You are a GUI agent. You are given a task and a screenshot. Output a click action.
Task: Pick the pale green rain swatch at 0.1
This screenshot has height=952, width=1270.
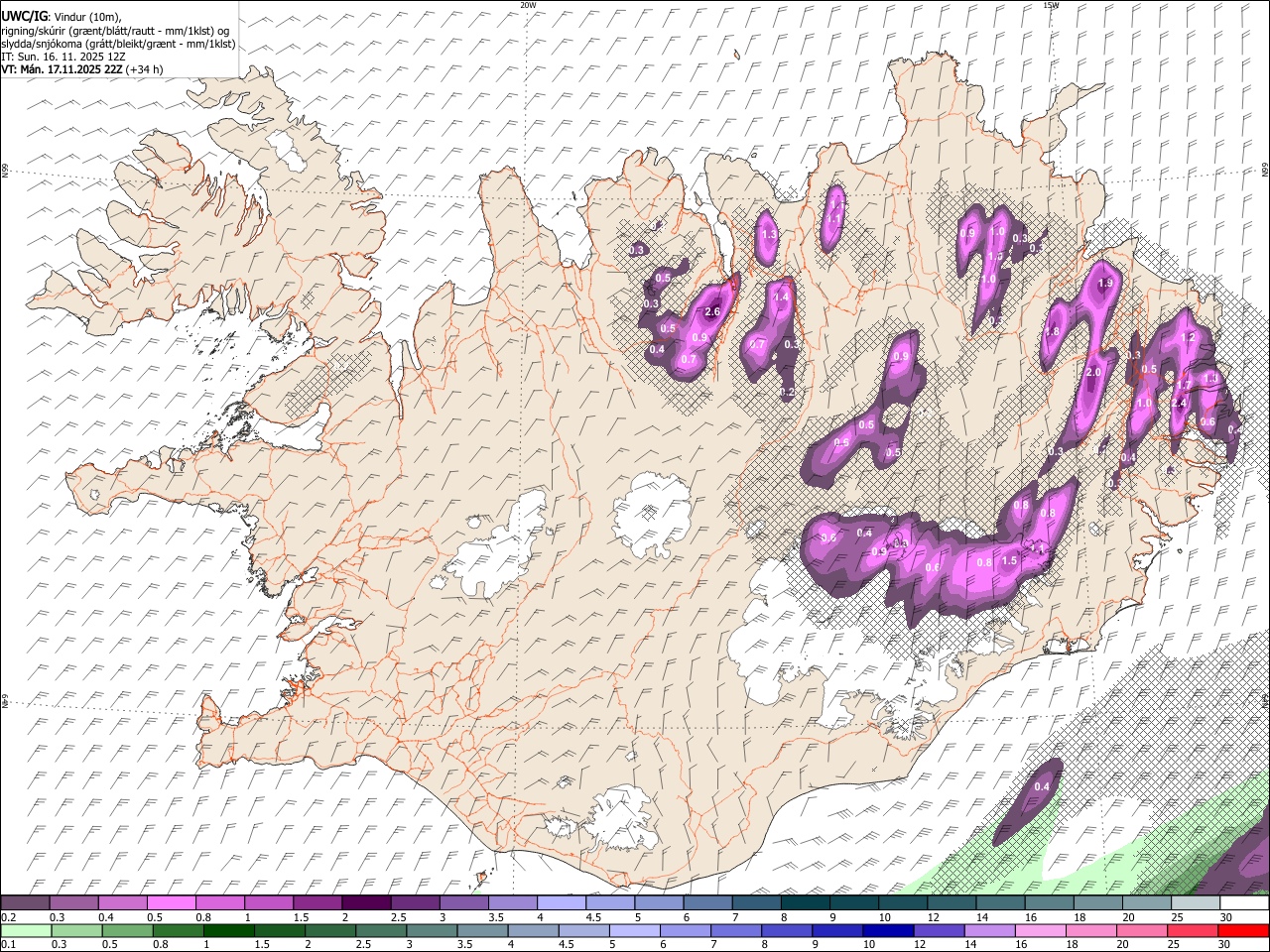(27, 930)
